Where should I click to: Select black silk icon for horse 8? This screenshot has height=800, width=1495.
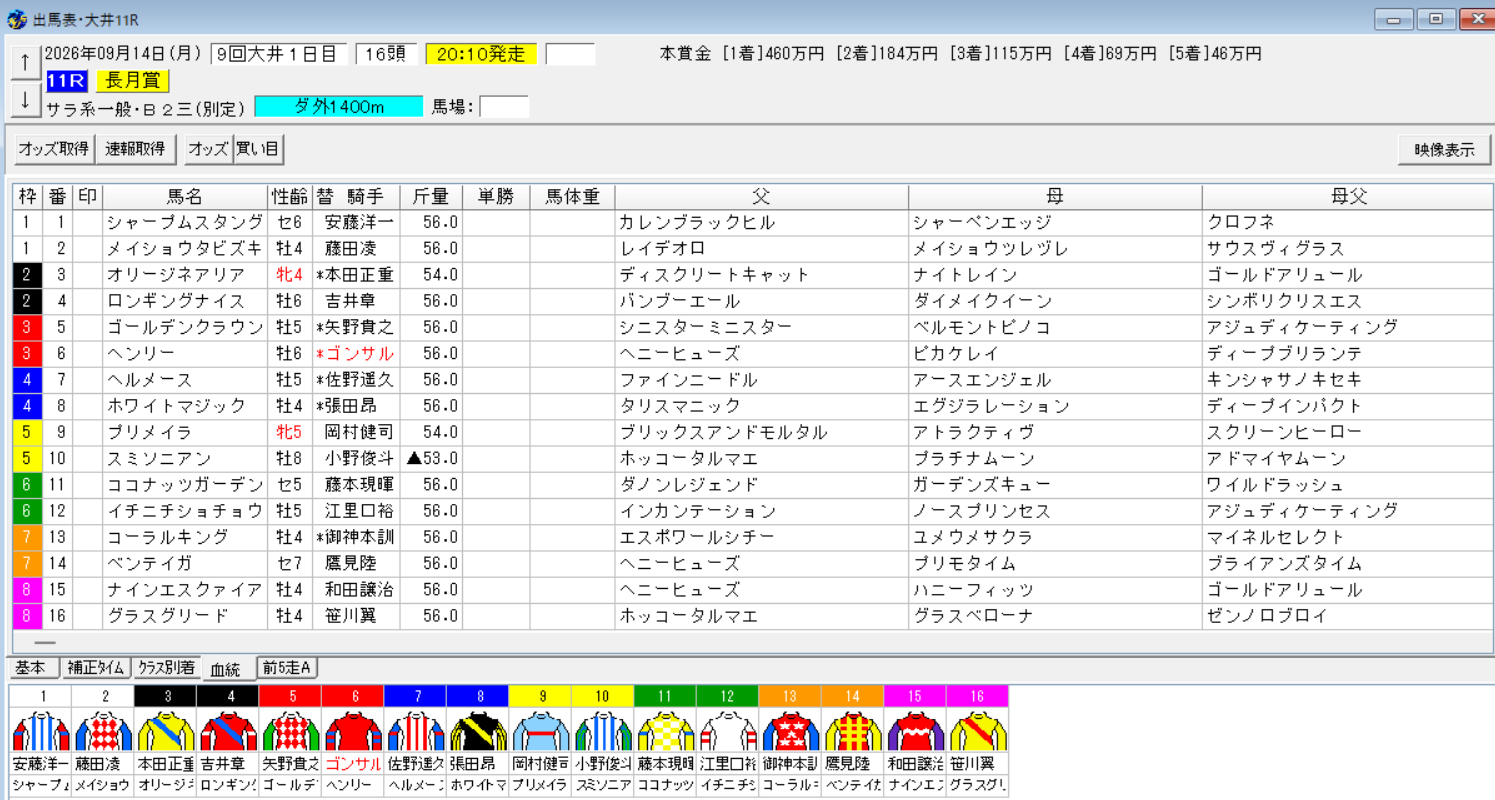pyautogui.click(x=477, y=731)
